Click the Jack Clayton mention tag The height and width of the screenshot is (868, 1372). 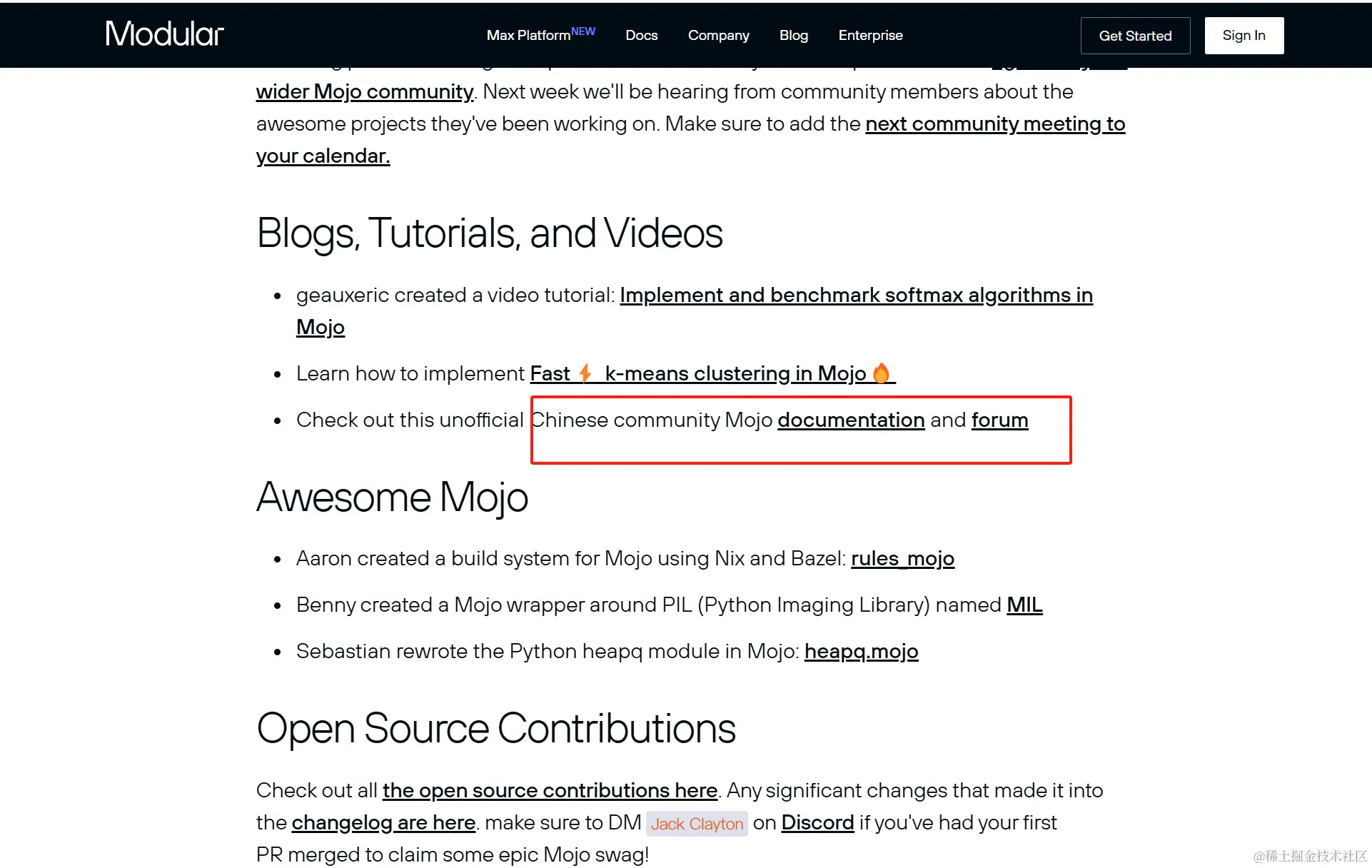[697, 824]
